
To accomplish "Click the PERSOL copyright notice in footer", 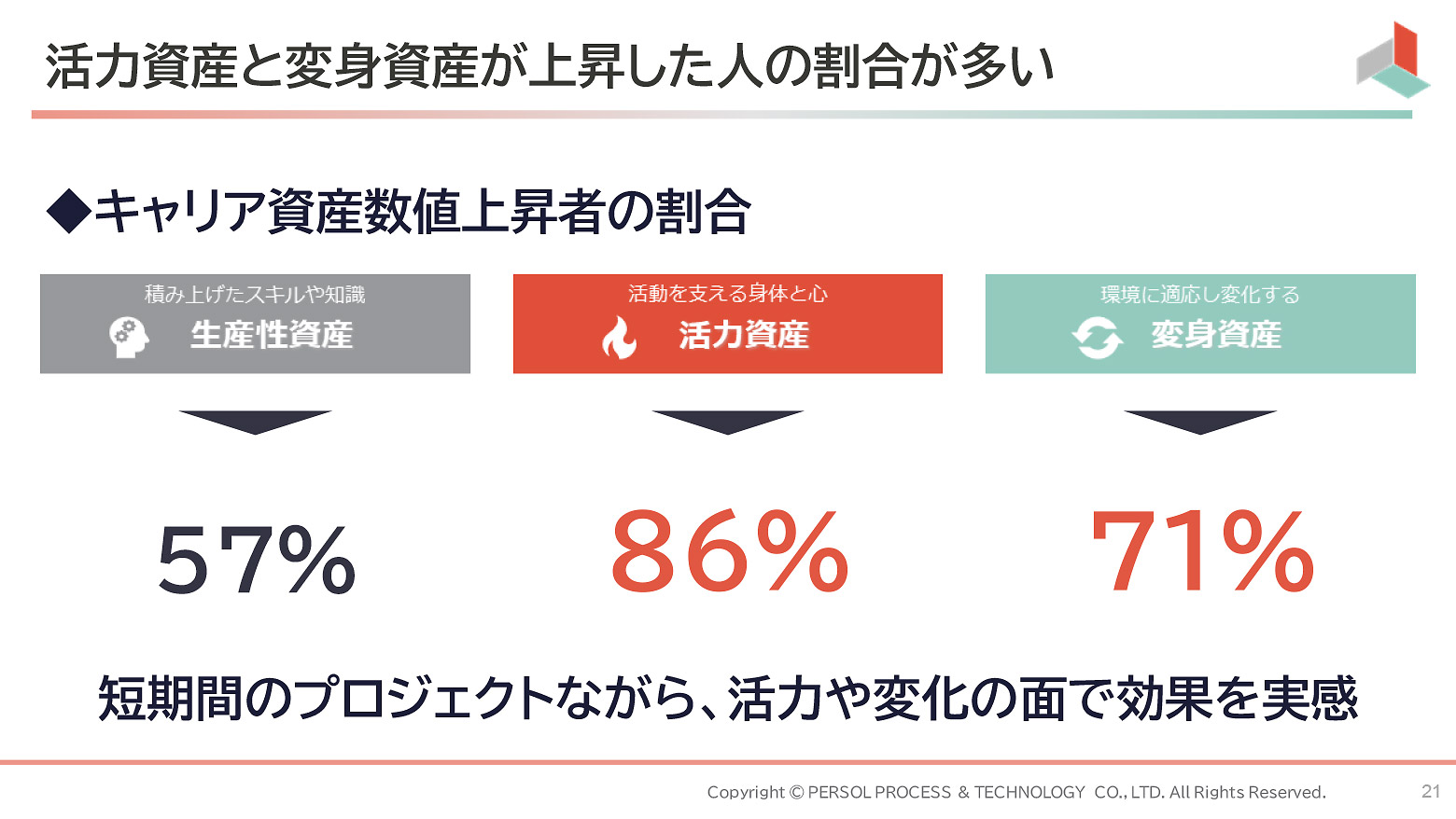I will click(x=1015, y=792).
